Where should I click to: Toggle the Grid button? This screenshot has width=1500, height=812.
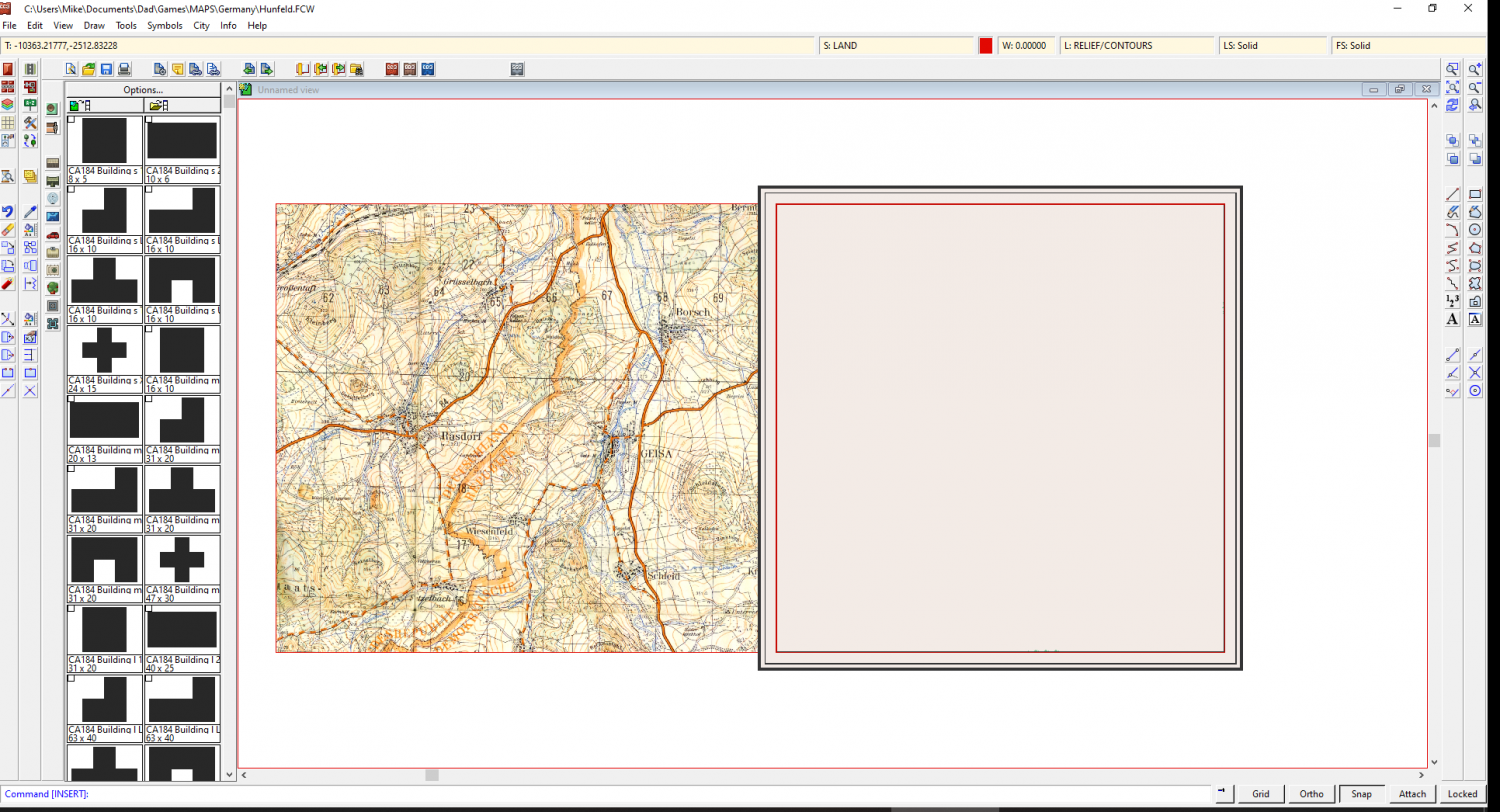pos(1260,794)
